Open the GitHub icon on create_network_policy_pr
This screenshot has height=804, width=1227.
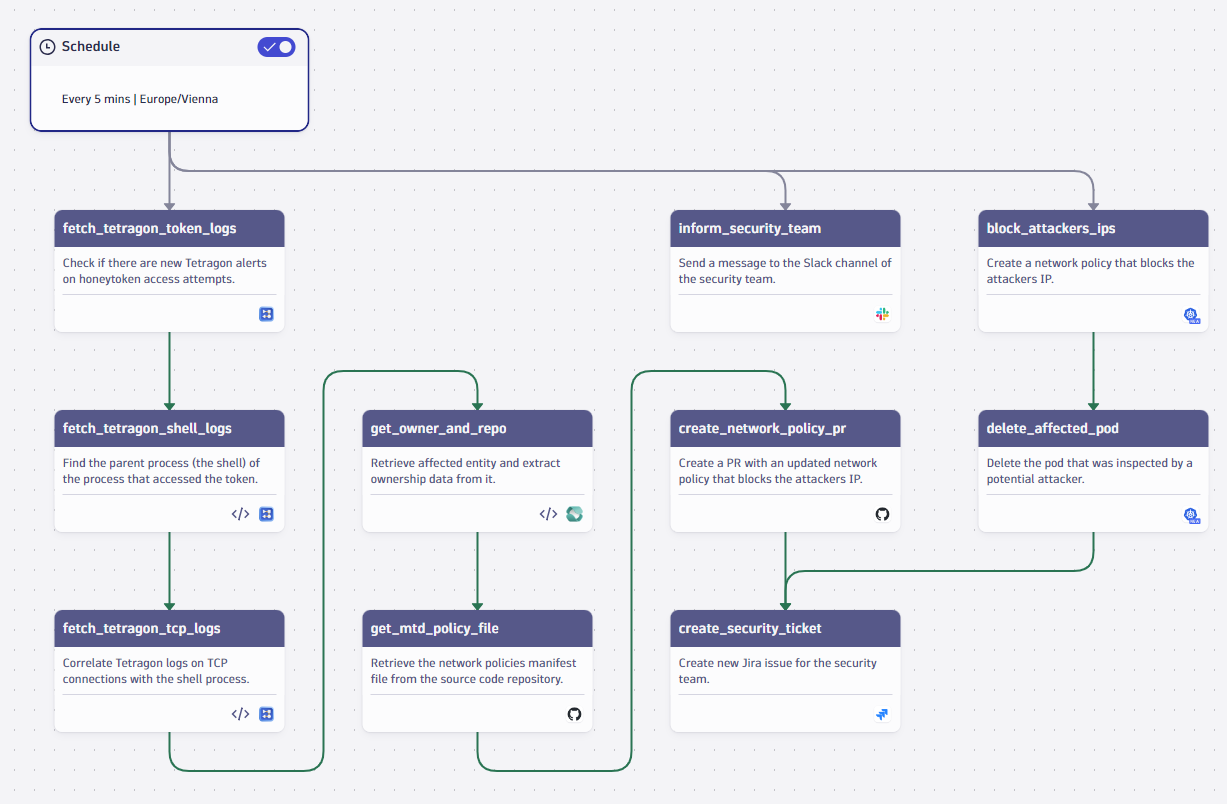click(x=882, y=514)
